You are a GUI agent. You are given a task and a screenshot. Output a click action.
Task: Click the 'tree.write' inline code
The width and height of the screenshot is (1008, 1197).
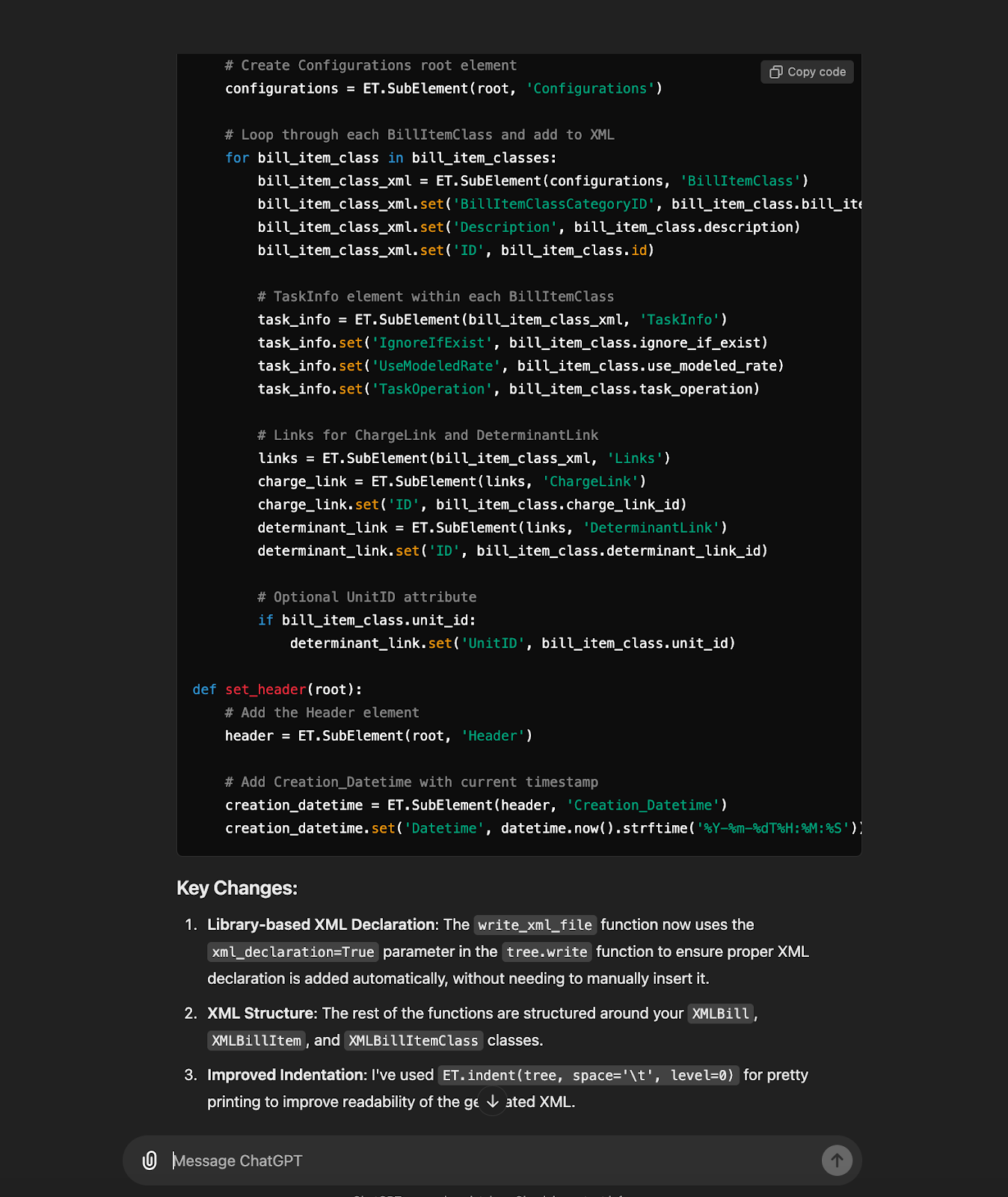(547, 952)
